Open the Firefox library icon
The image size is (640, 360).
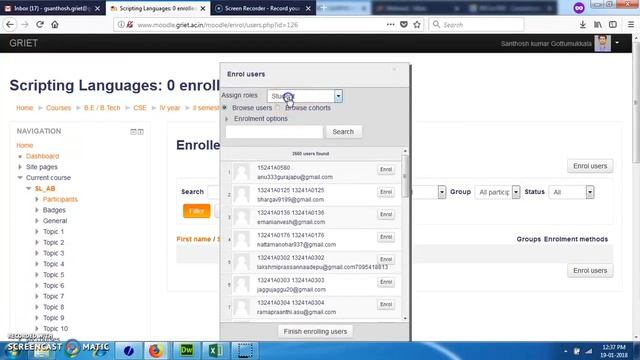[598, 24]
